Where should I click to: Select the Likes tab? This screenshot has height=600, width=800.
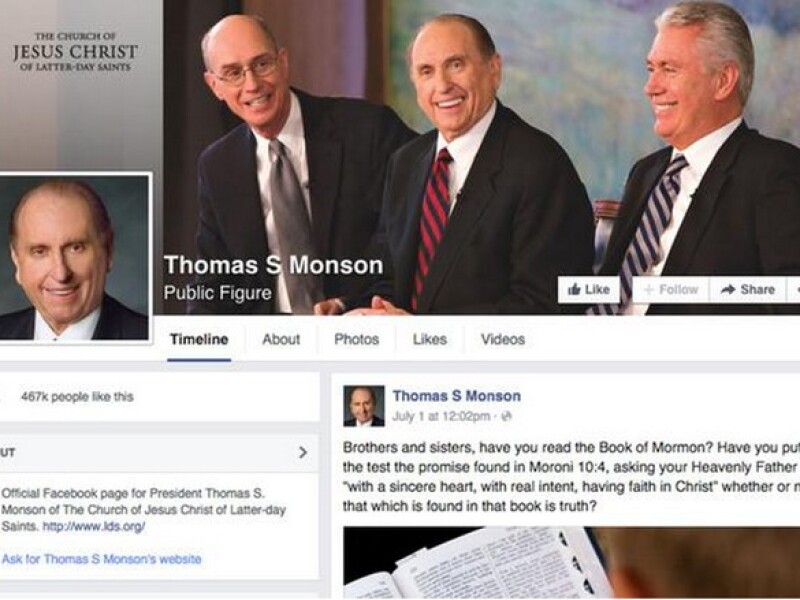tap(430, 339)
